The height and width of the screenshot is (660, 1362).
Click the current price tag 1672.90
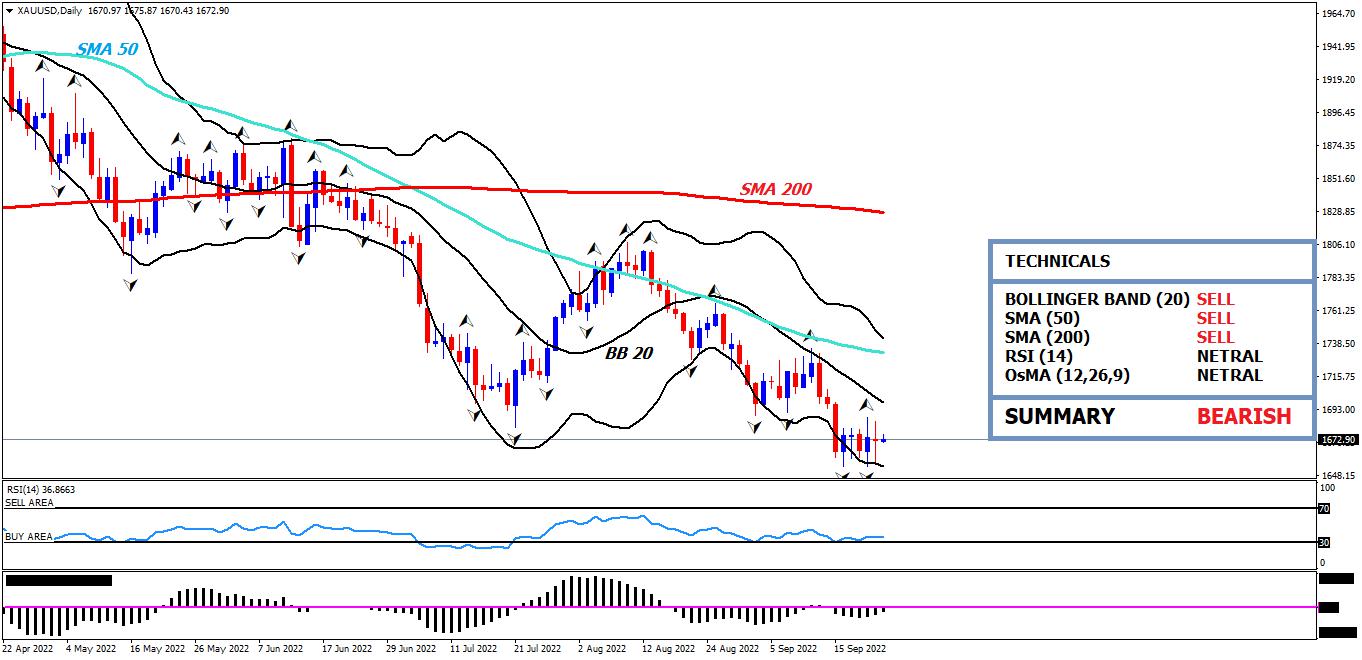[x=1338, y=439]
